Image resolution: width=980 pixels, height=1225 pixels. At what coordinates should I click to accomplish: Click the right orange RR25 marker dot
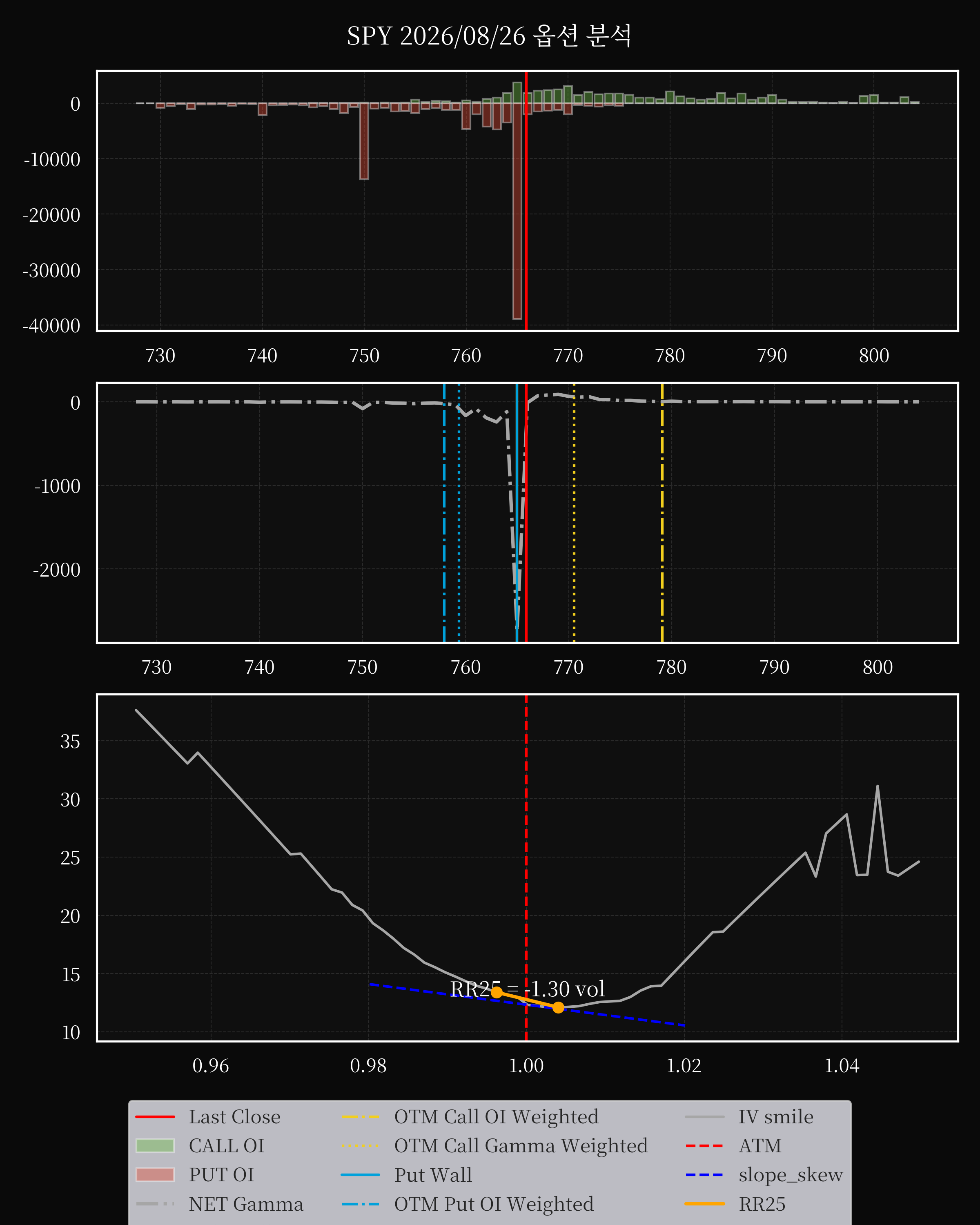coord(559,1007)
